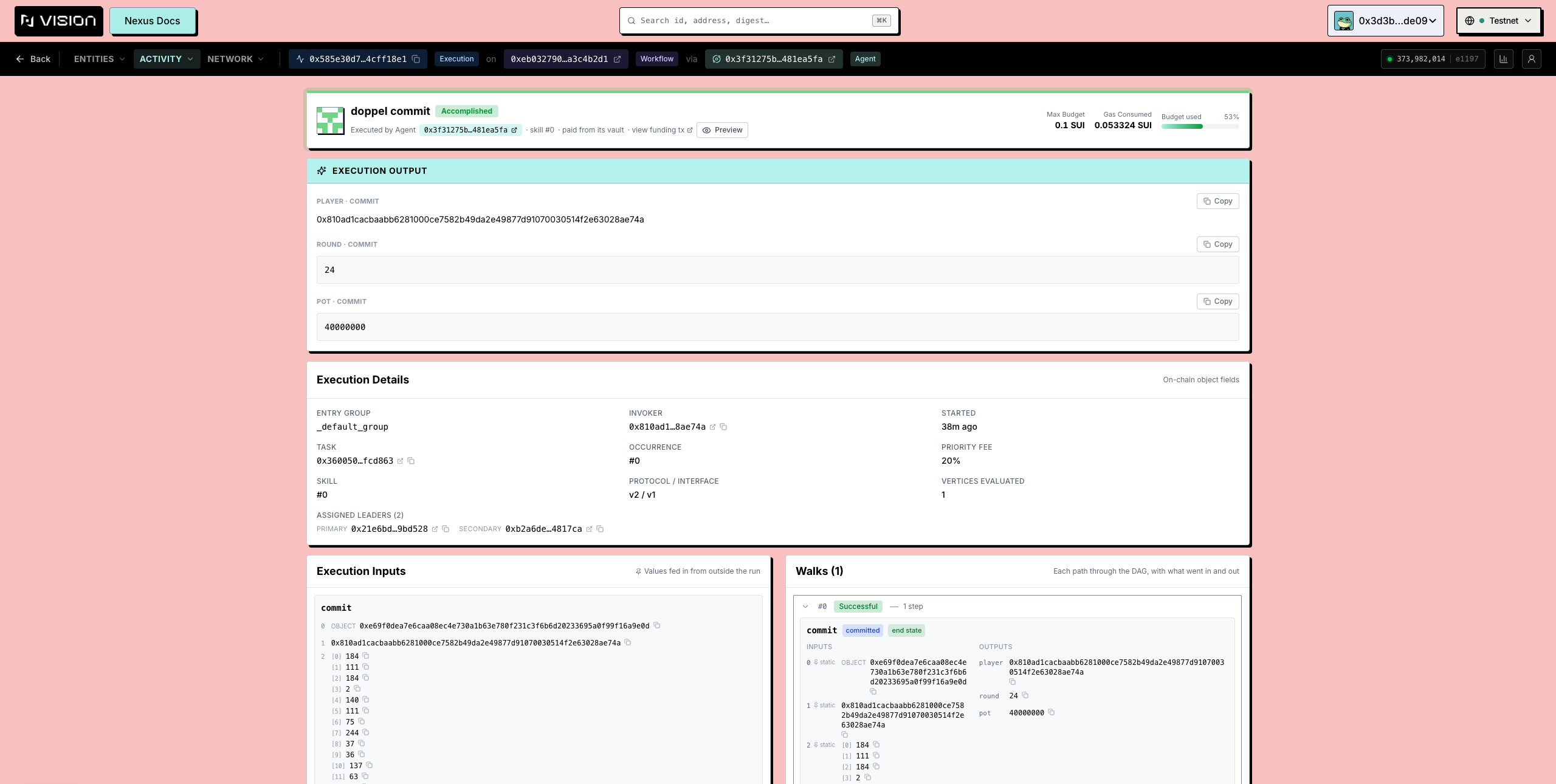Click the Agent tag badge
This screenshot has height=784, width=1556.
865,59
